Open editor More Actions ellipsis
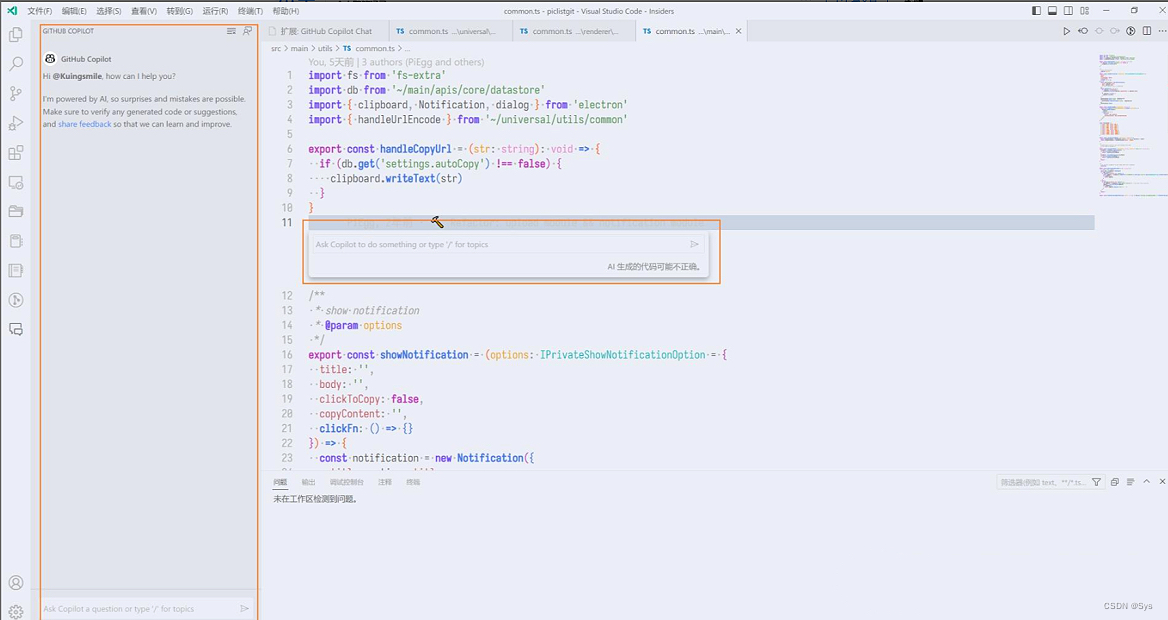Image resolution: width=1168 pixels, height=620 pixels. point(1161,31)
